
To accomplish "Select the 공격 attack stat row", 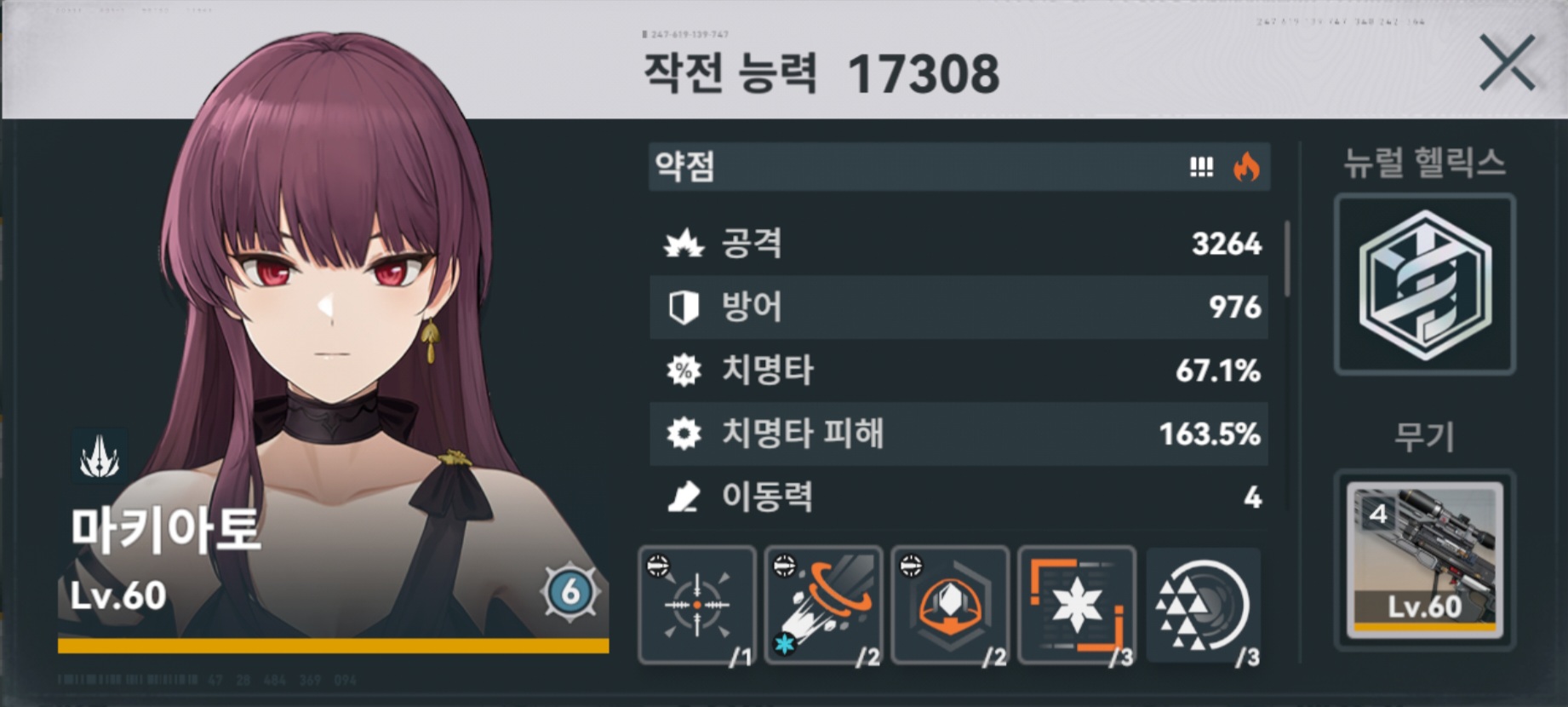I will (x=959, y=244).
